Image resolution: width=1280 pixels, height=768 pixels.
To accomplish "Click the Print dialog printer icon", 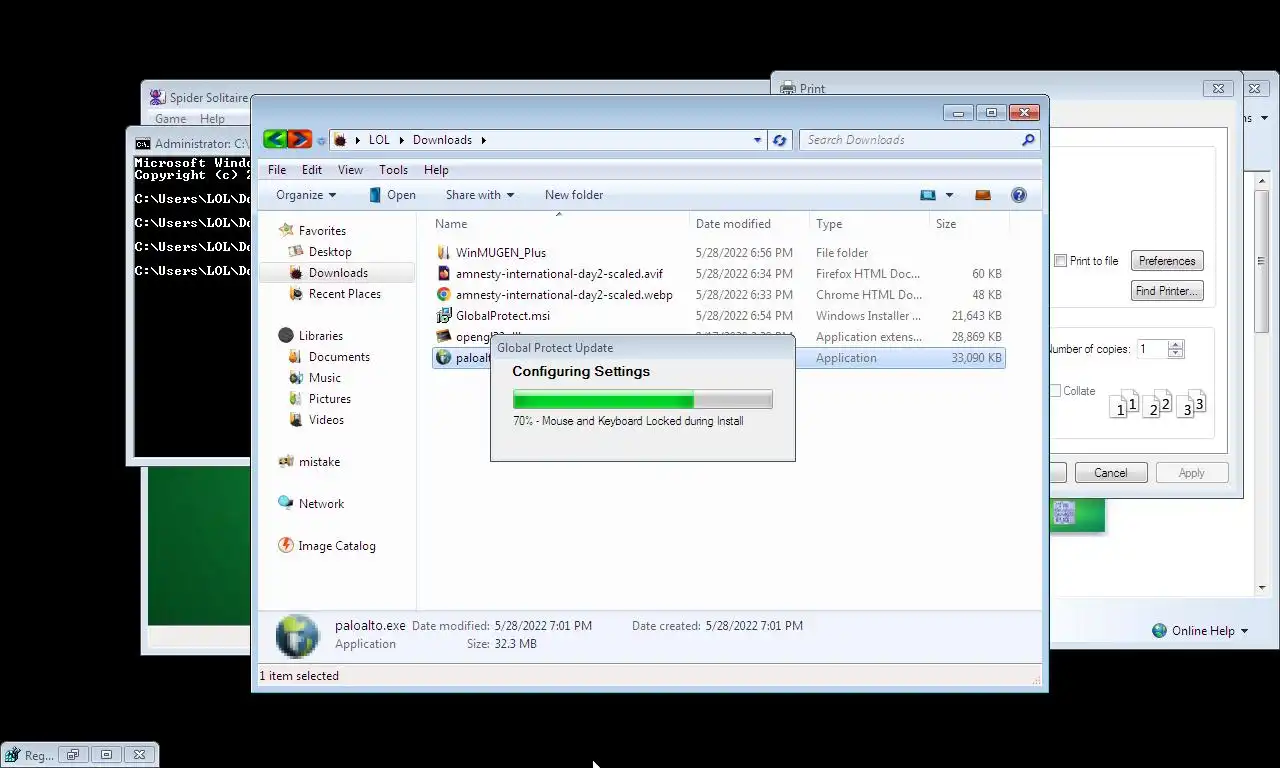I will coord(788,89).
